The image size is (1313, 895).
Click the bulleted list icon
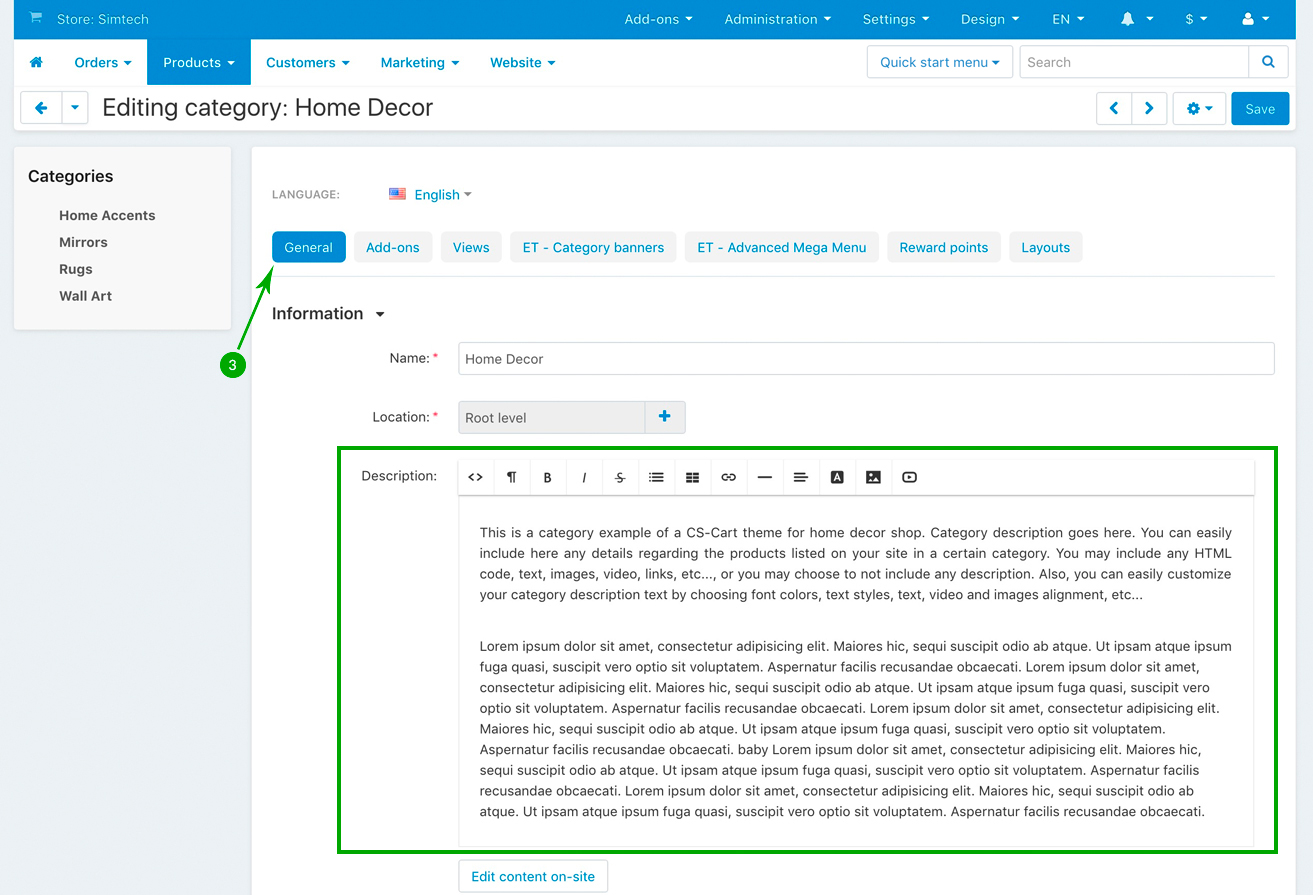pyautogui.click(x=656, y=477)
